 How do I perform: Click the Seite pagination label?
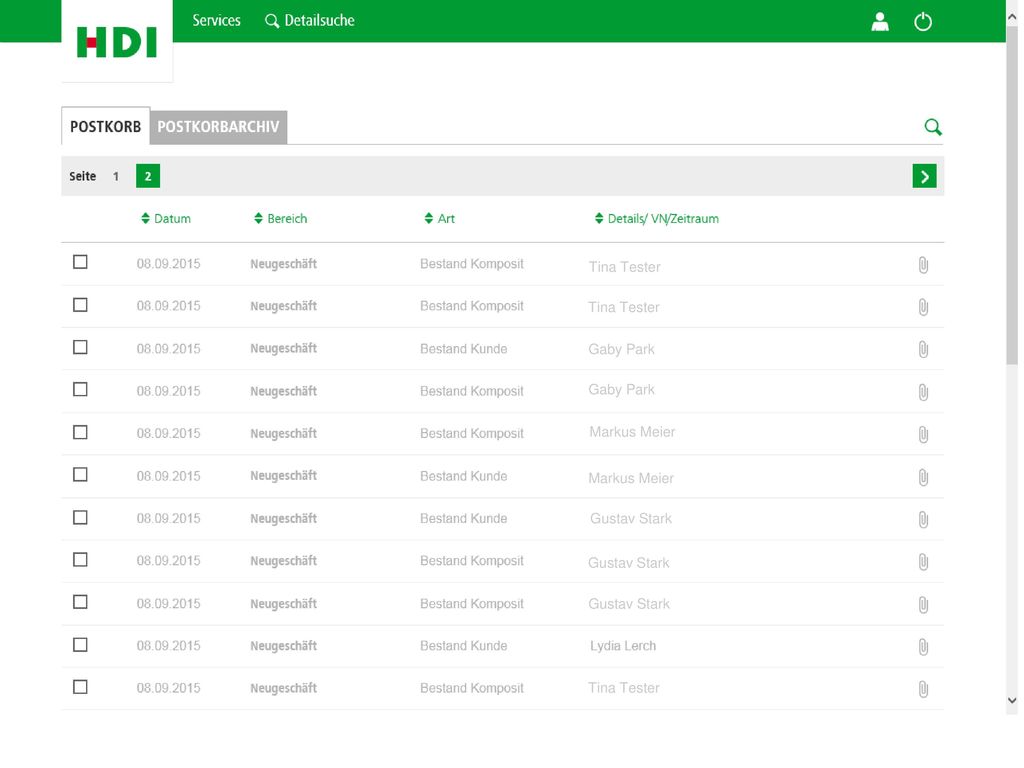pos(82,176)
